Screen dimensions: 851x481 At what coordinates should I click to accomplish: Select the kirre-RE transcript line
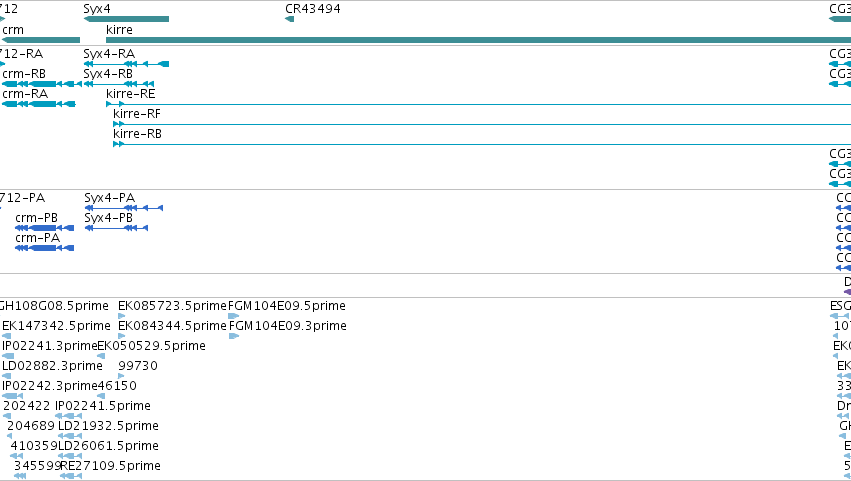click(x=478, y=104)
